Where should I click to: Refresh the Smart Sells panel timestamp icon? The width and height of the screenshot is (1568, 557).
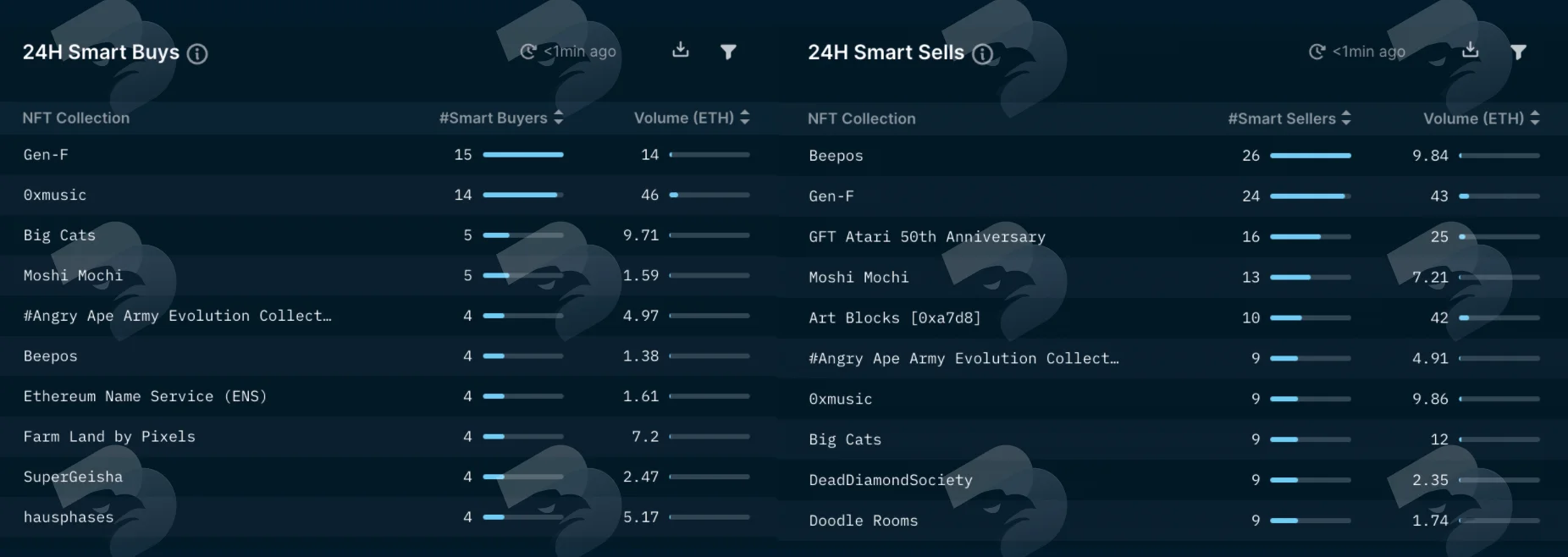(1317, 52)
